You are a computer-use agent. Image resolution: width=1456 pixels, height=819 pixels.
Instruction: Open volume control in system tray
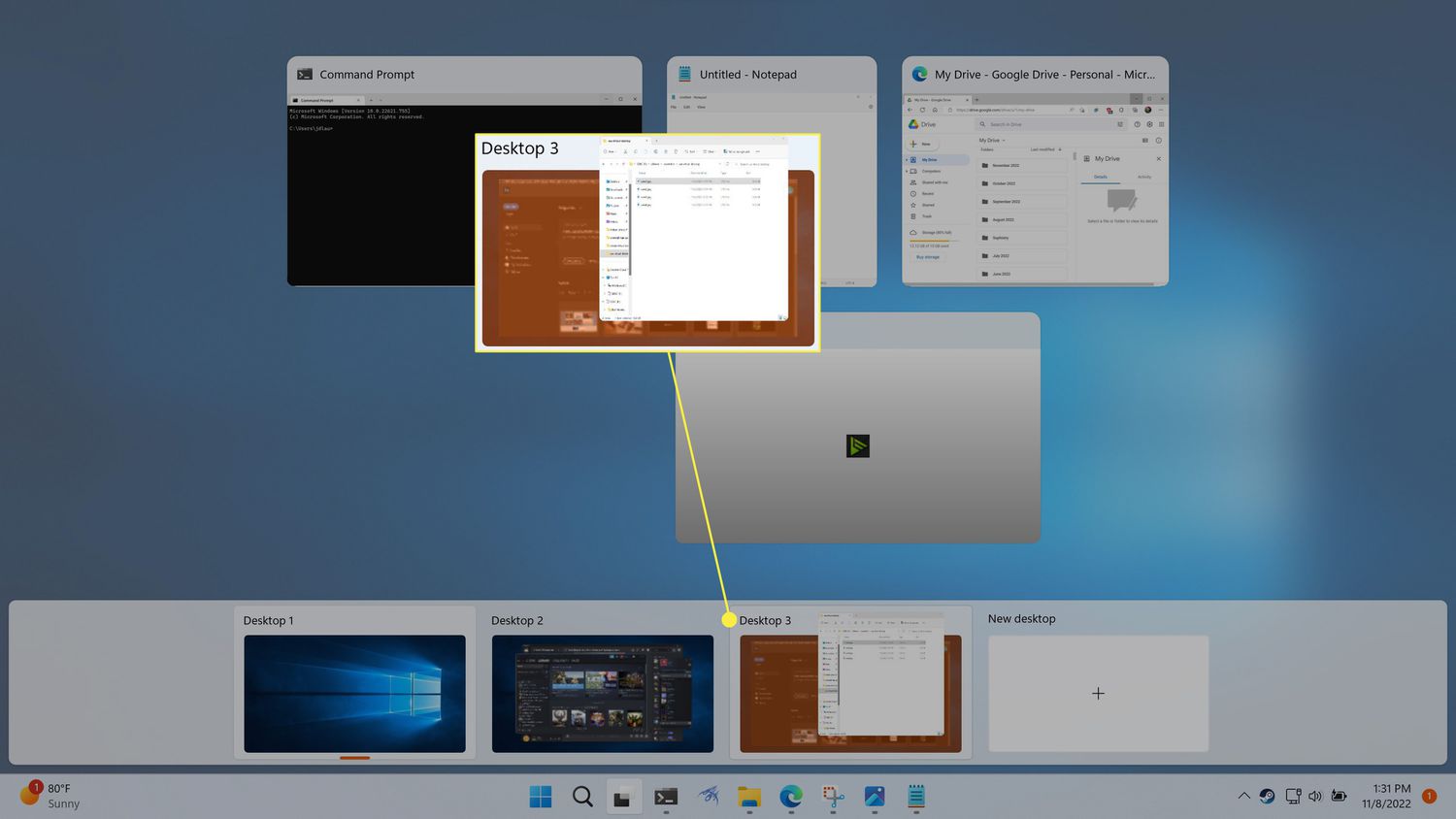pos(1315,796)
